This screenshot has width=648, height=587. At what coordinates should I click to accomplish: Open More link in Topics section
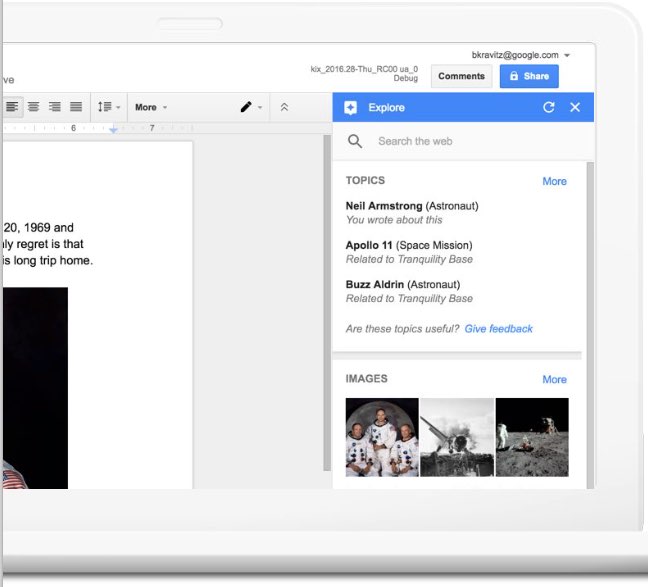(x=554, y=181)
